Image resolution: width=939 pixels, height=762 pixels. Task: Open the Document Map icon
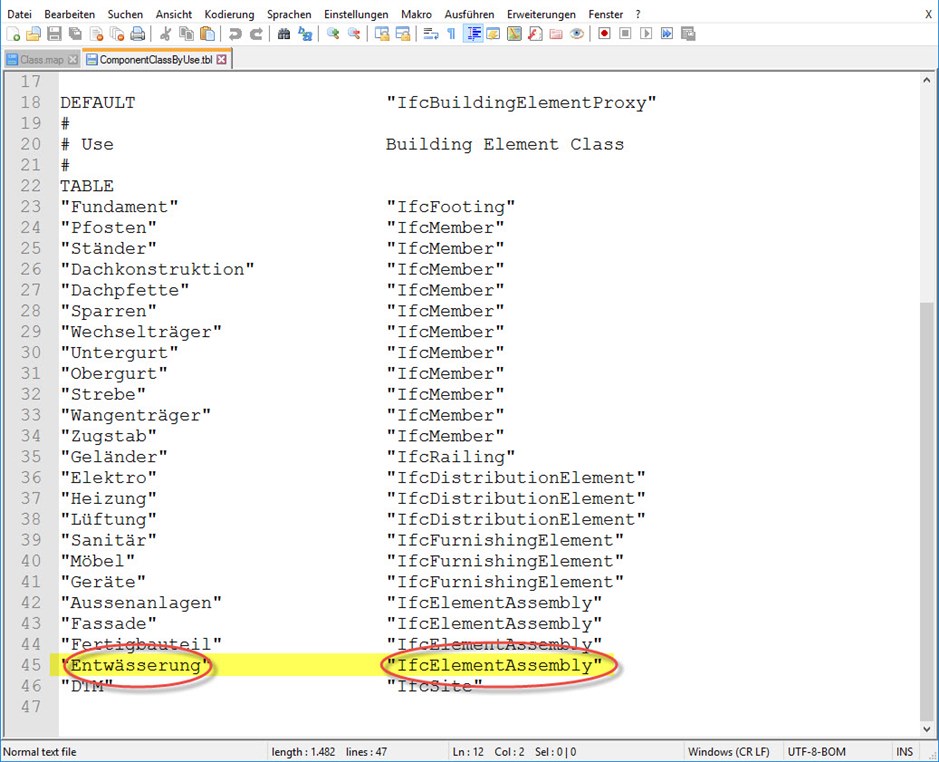(514, 34)
